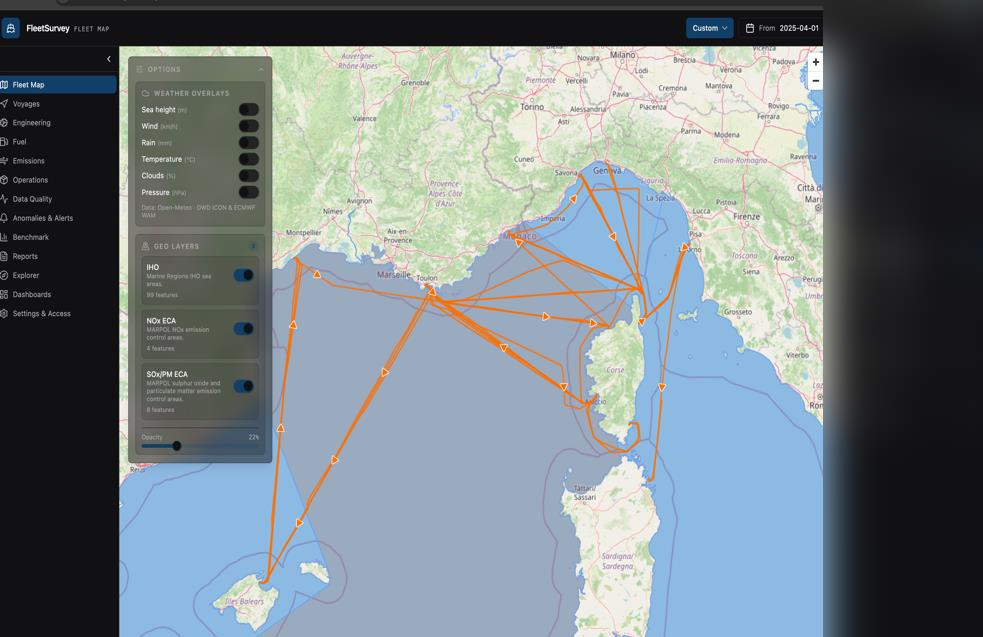This screenshot has width=983, height=637.
Task: Click the Options panel sliders icon
Action: 140,70
